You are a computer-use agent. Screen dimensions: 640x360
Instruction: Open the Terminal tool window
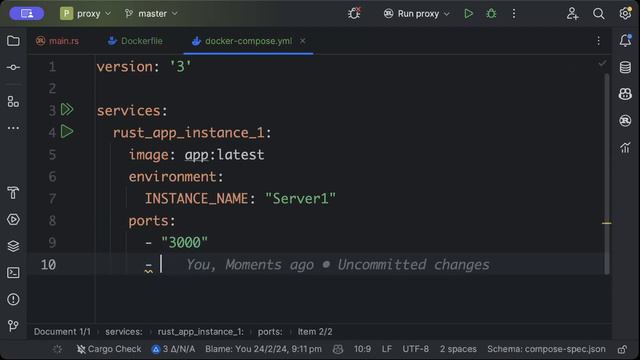tap(13, 273)
